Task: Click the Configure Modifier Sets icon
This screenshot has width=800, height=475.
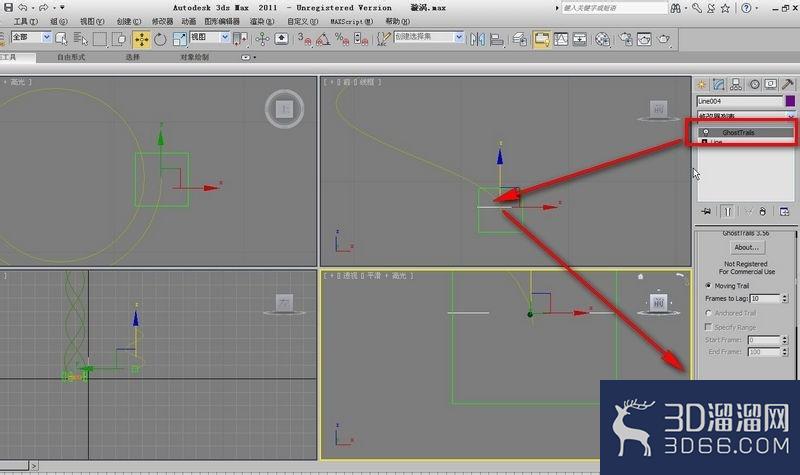Action: 784,211
